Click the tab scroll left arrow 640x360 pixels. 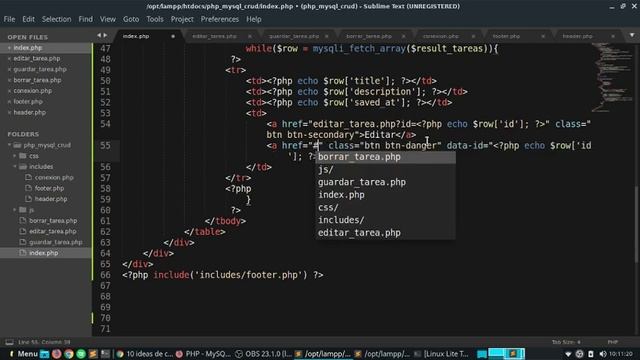(99, 36)
